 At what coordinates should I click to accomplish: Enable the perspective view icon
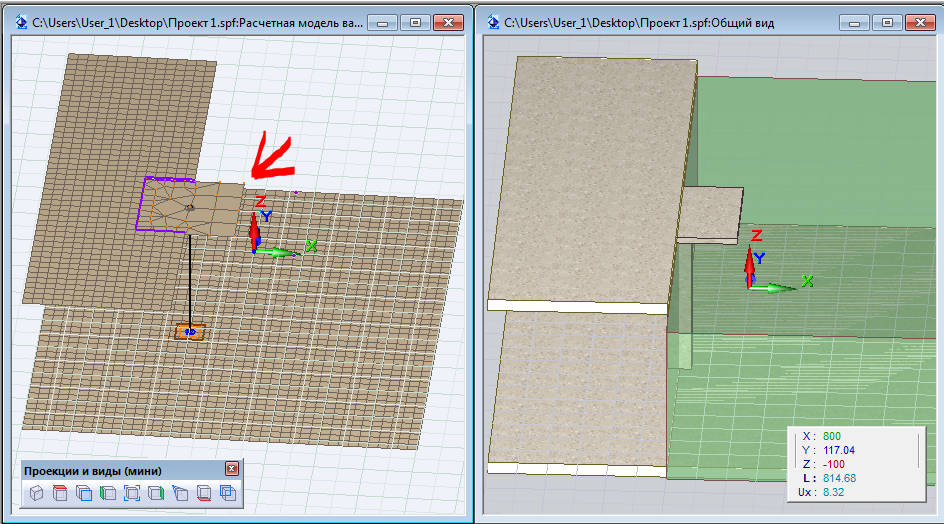[x=180, y=493]
